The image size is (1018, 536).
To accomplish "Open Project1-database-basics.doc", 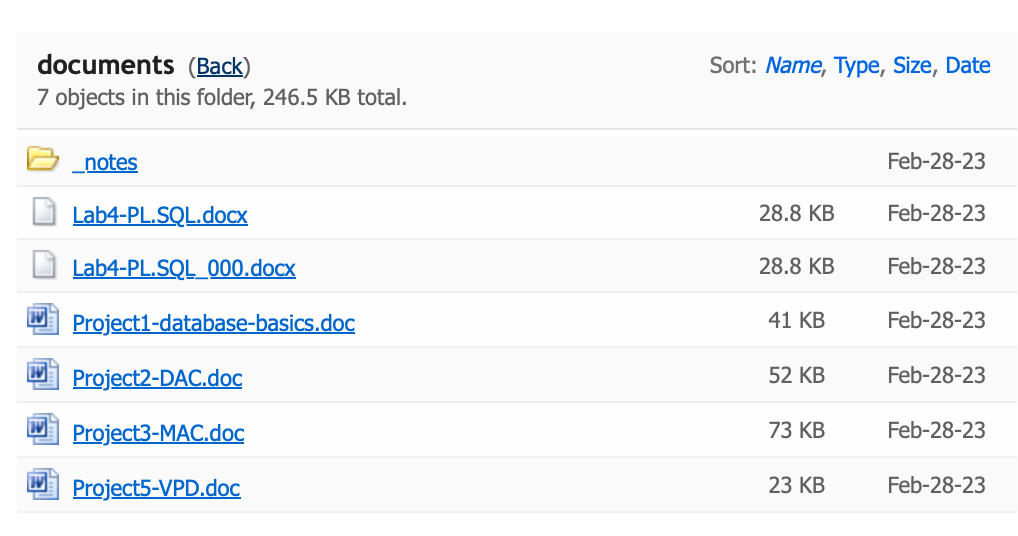I will coord(214,323).
